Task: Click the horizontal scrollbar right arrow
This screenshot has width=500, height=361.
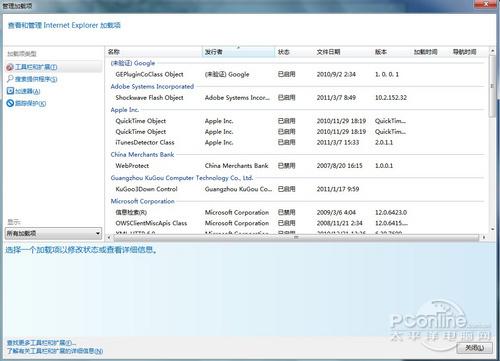Action: (484, 237)
